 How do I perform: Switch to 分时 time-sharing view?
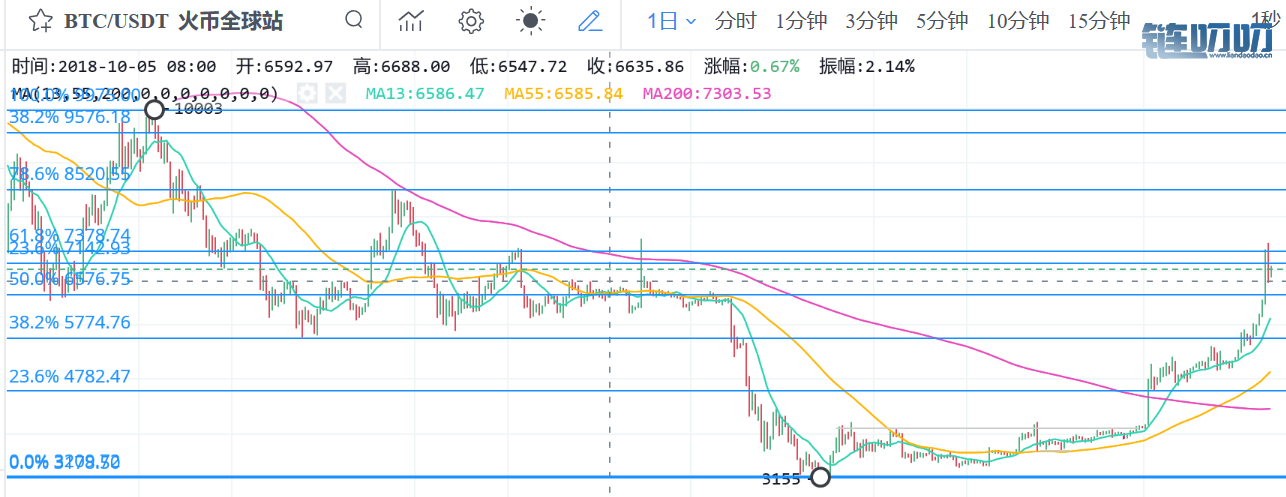tap(735, 21)
